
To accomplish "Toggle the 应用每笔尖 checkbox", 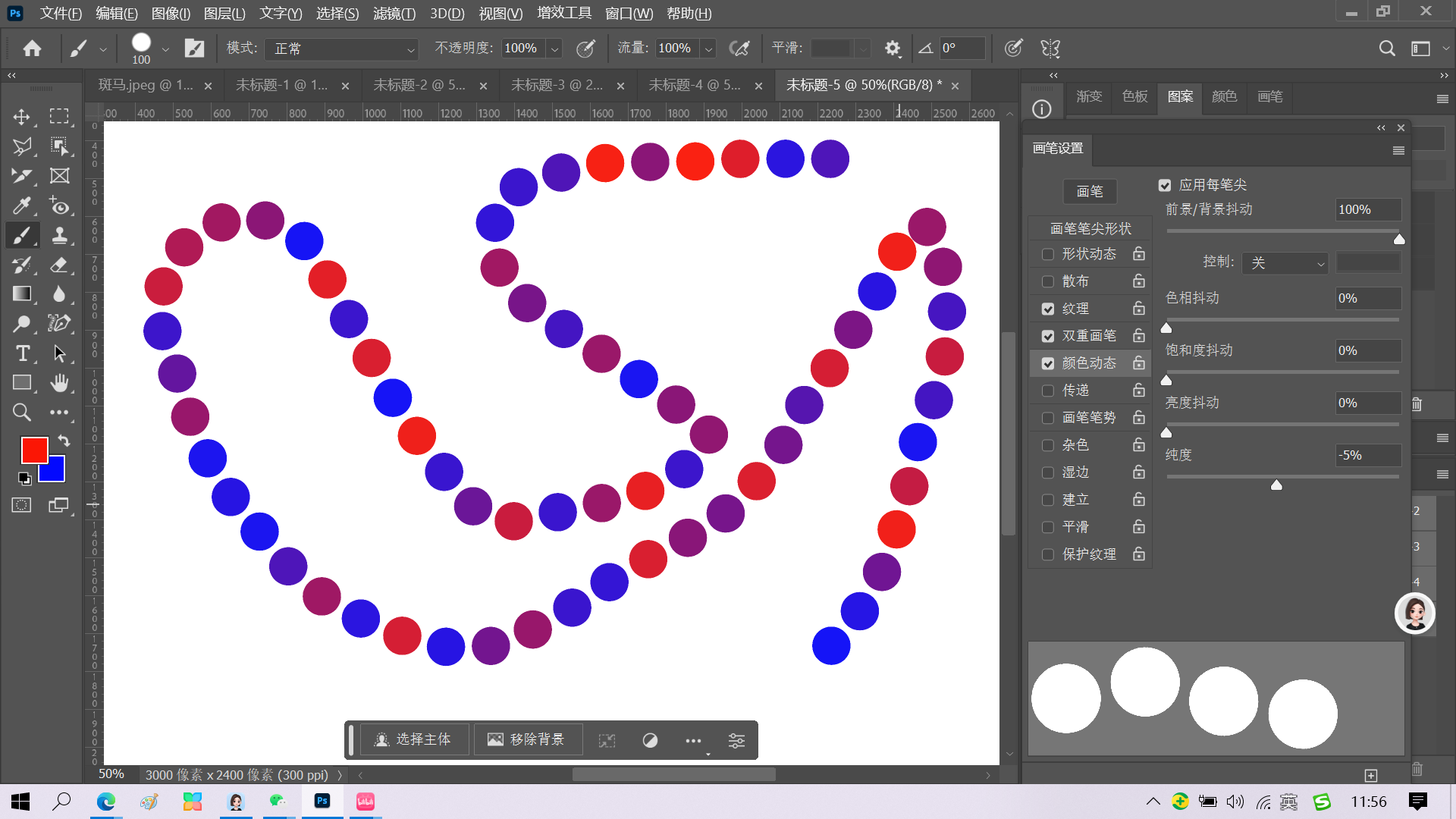I will point(1165,185).
